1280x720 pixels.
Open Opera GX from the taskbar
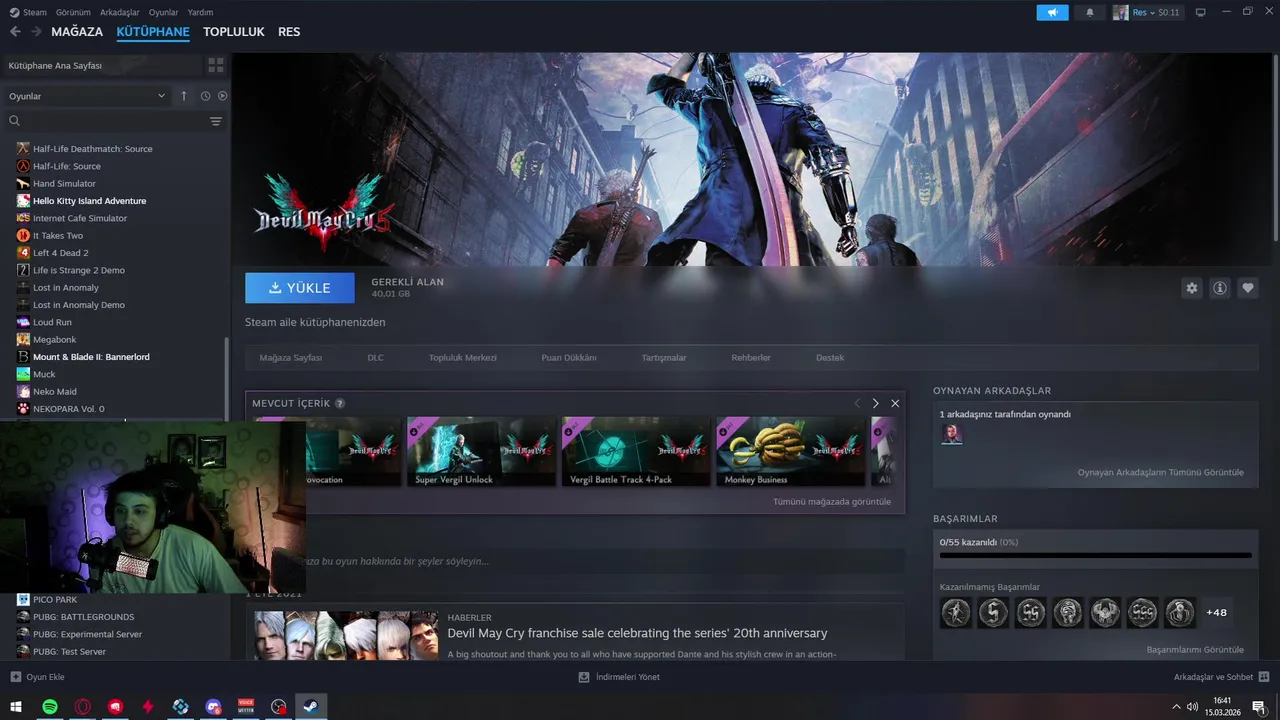(x=82, y=707)
